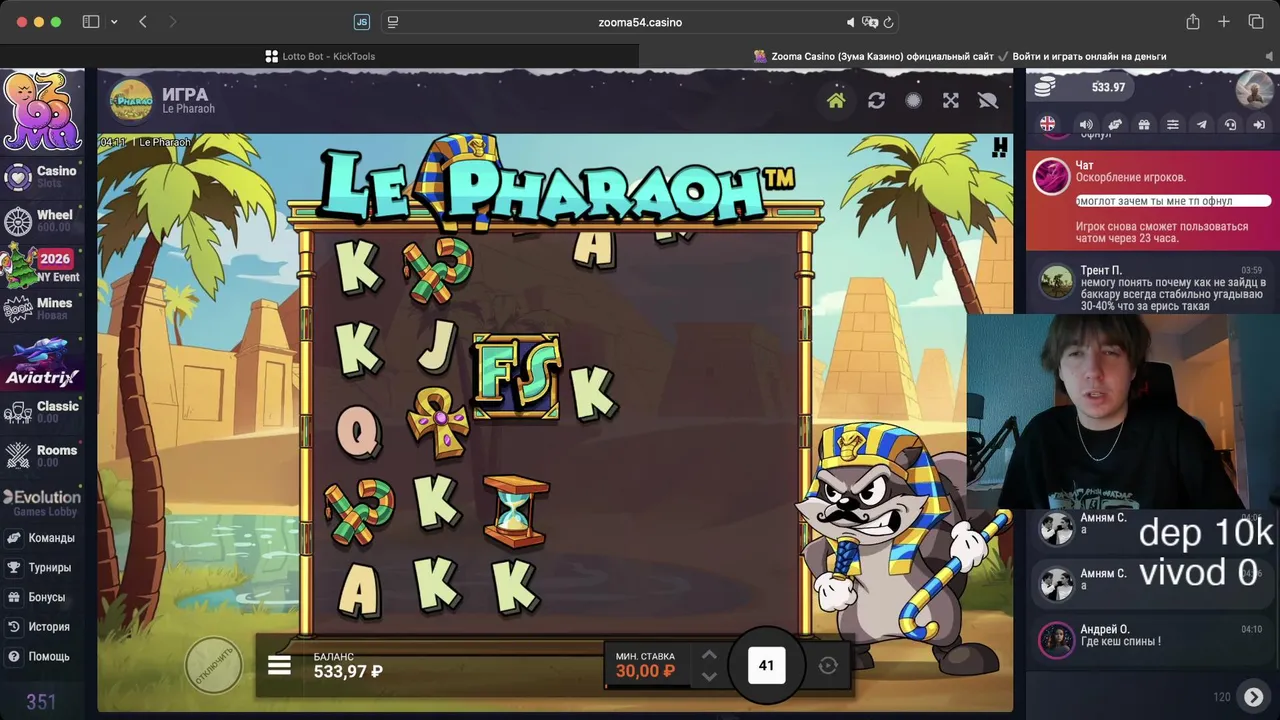1280x720 pixels.
Task: Click the Safari address bar
Action: [639, 22]
